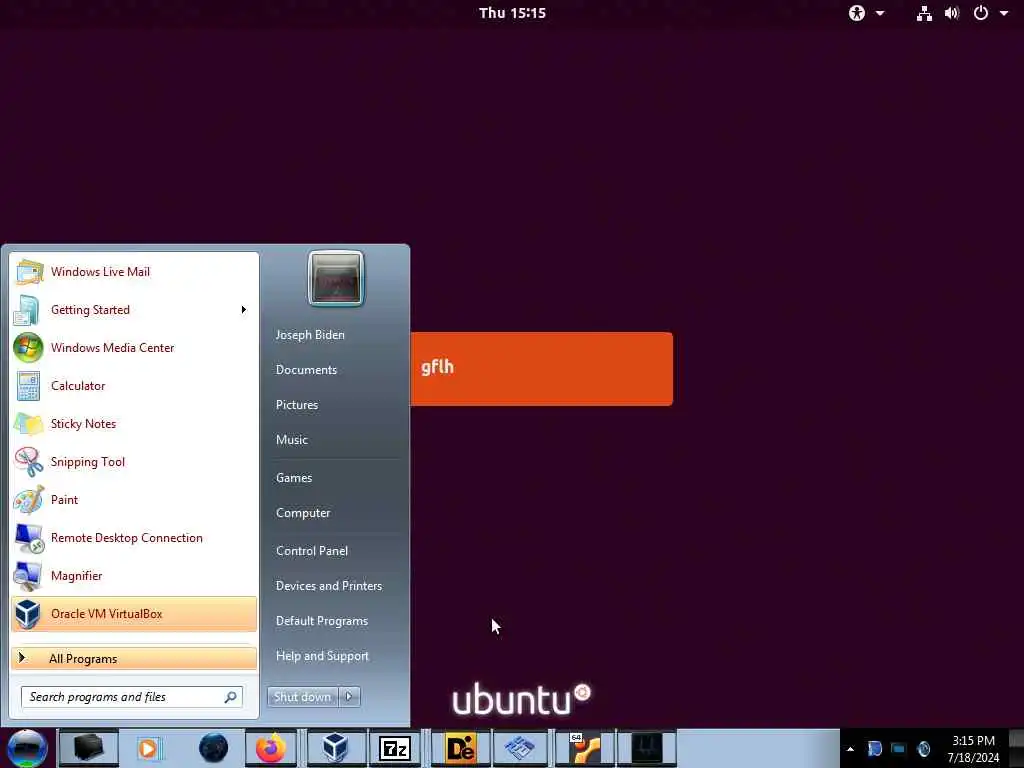Click the Ubuntu volume speaker icon
The height and width of the screenshot is (768, 1024).
952,13
